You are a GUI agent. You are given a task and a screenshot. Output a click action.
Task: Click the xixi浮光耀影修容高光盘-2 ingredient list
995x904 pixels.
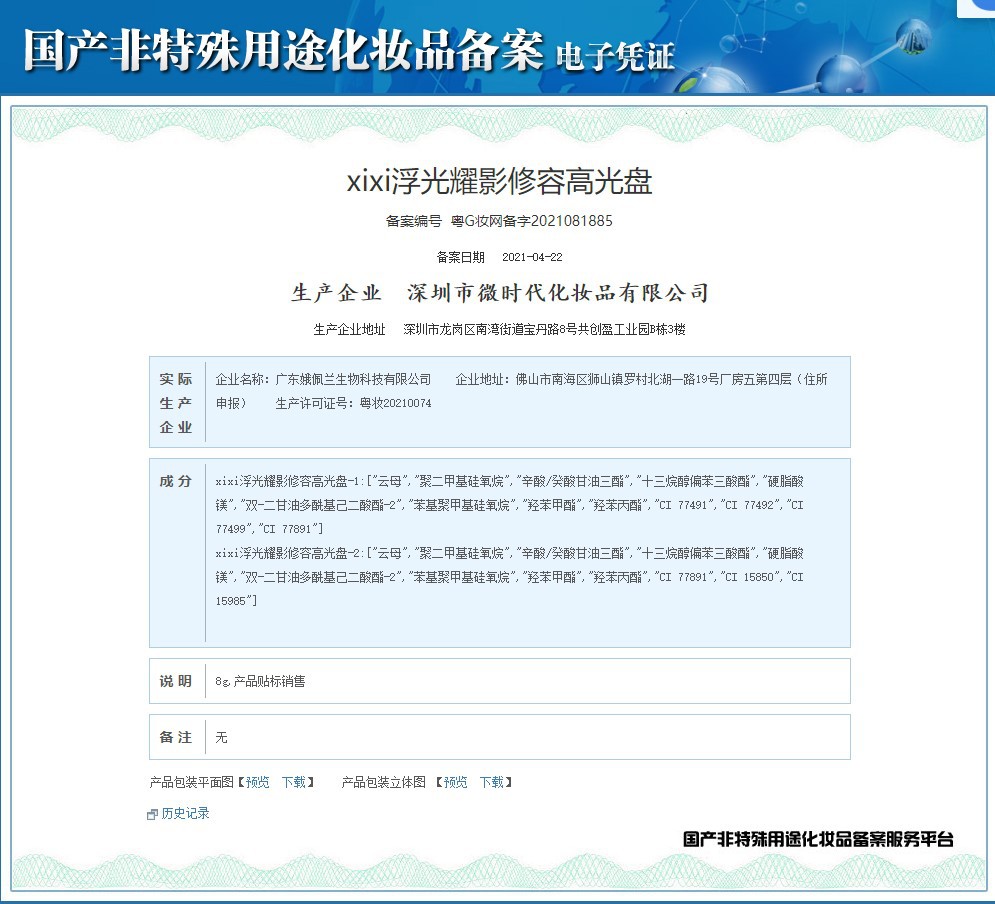coord(510,577)
